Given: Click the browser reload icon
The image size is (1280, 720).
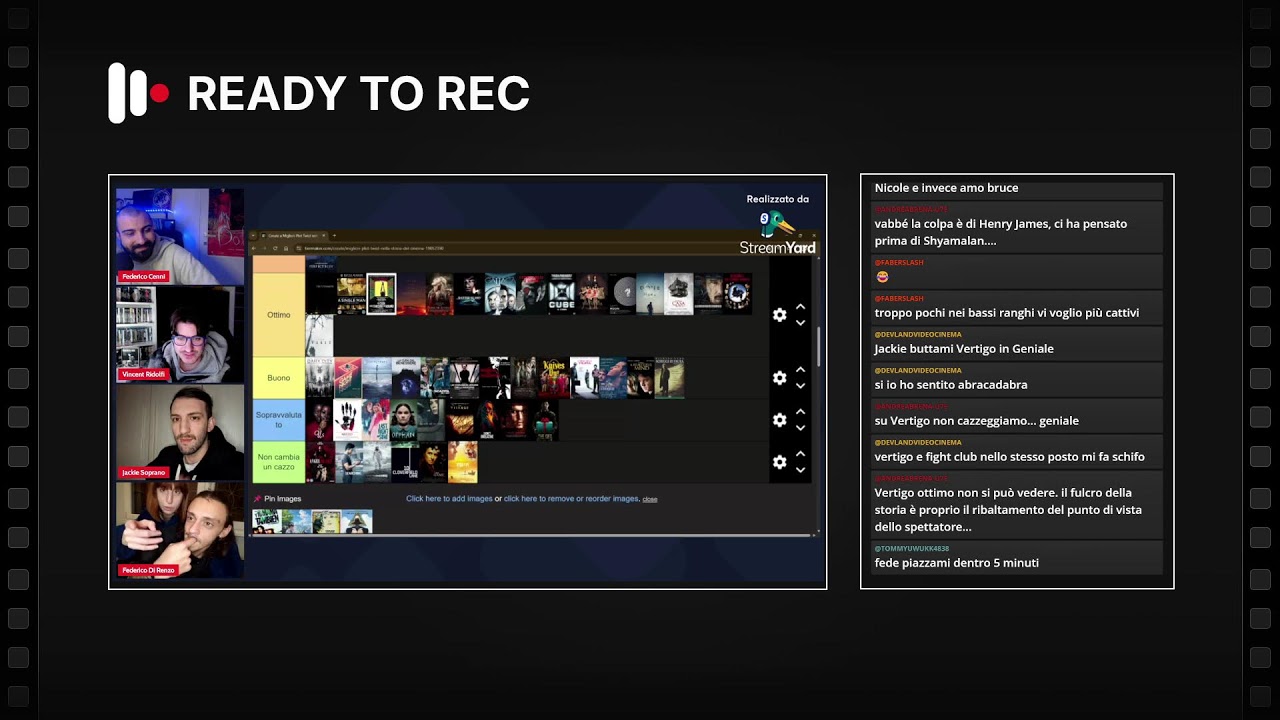Looking at the screenshot, I should [x=276, y=248].
